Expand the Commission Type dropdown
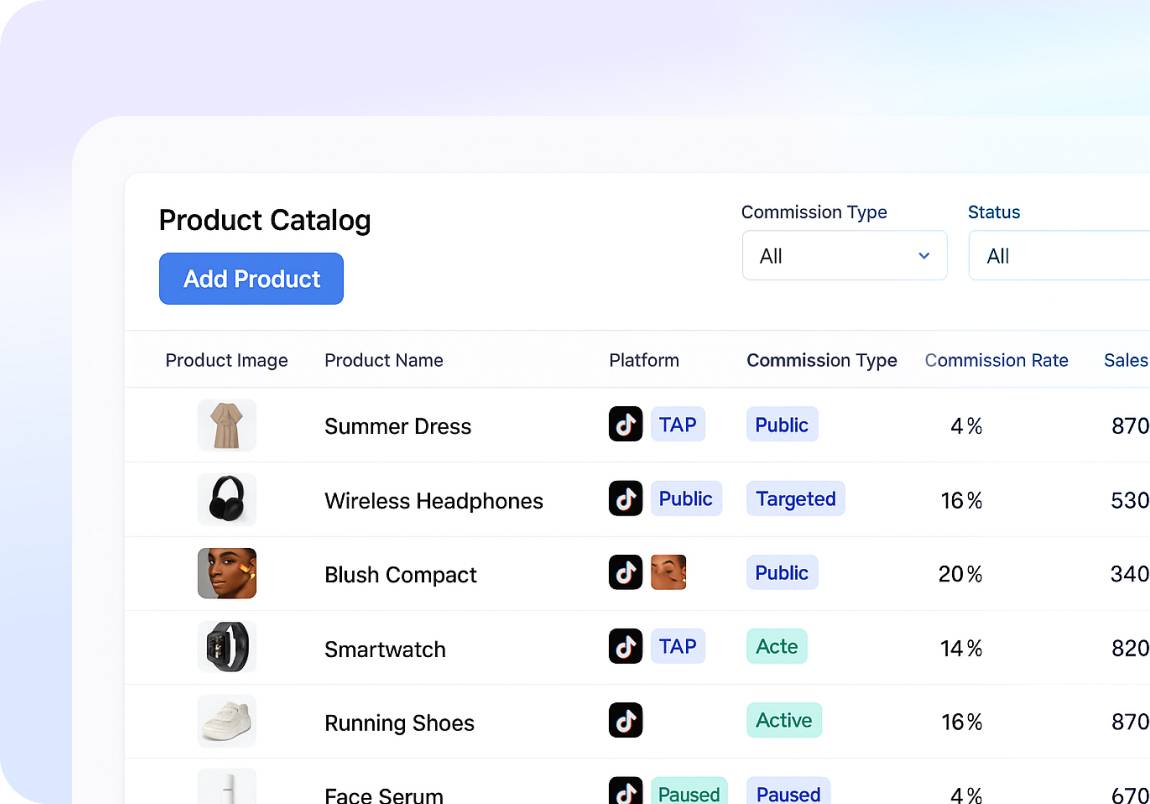This screenshot has height=804, width=1150. 843,256
